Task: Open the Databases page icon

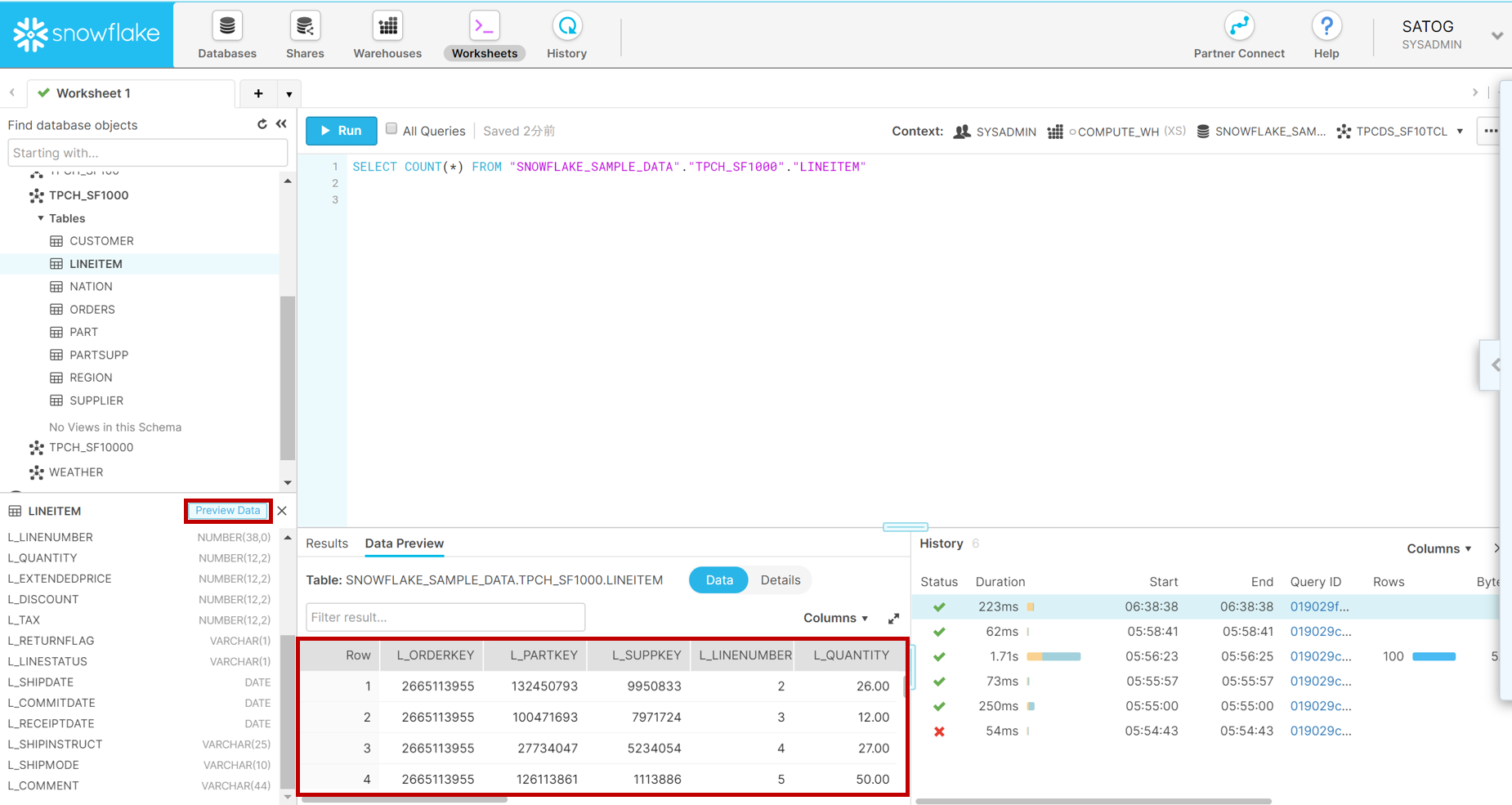Action: 227,26
